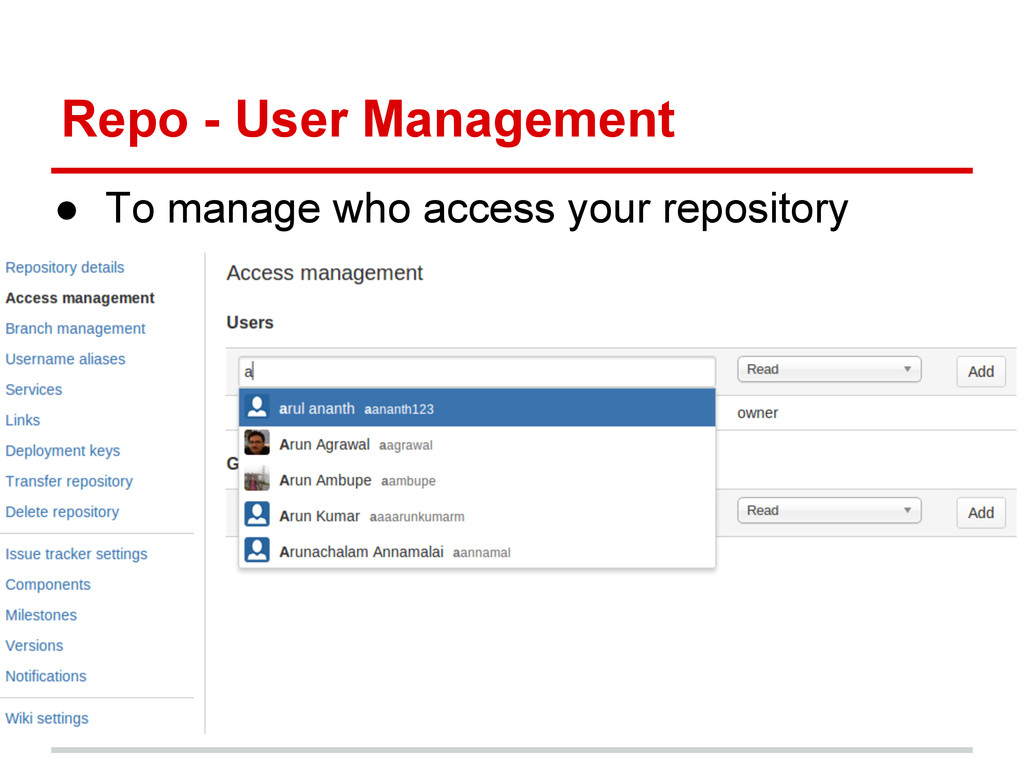Click the 'Access management' page heading
This screenshot has width=1024, height=768.
[325, 273]
